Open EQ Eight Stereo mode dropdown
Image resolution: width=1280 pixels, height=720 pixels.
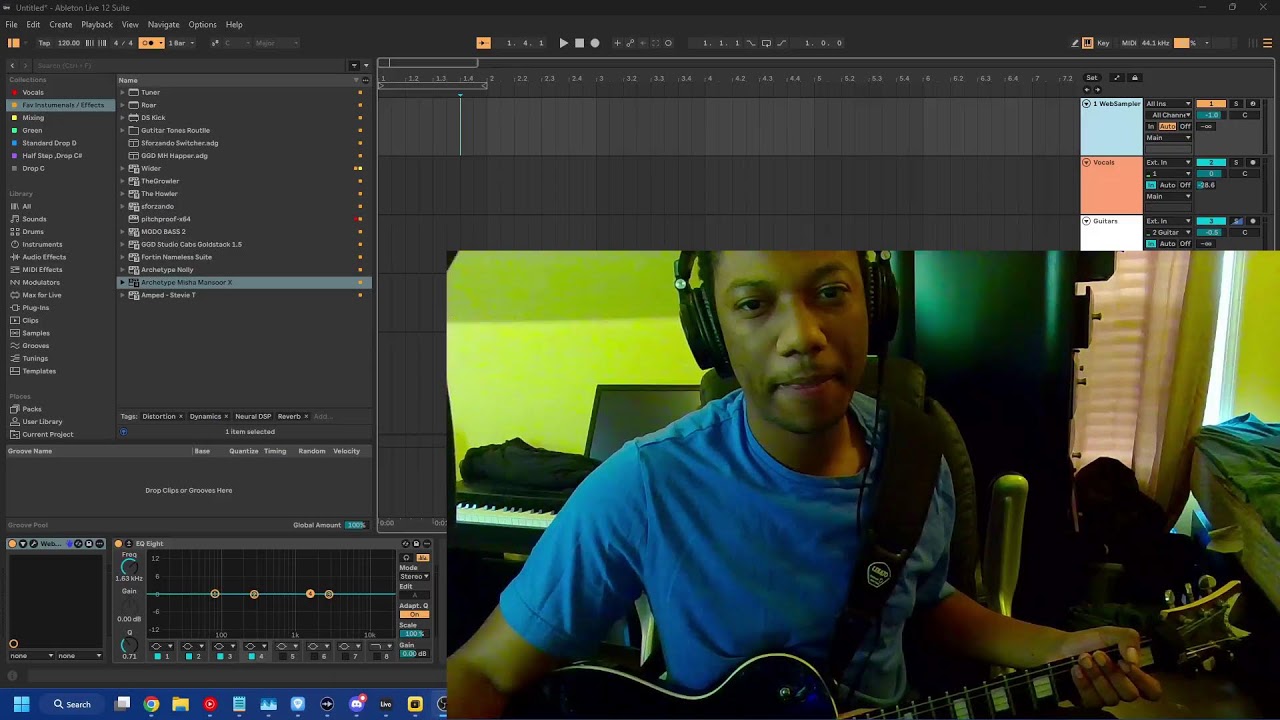point(414,577)
